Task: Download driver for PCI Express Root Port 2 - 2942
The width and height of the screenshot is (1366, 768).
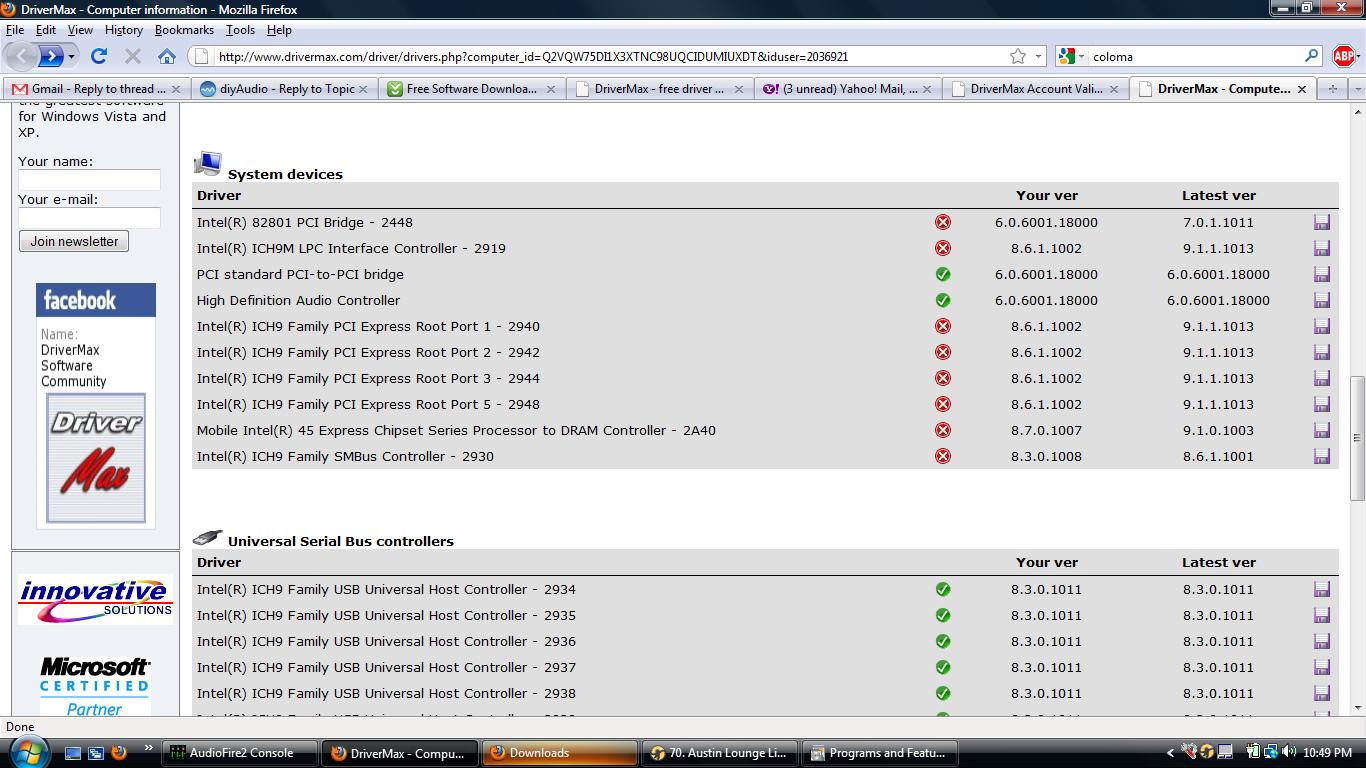Action: [1321, 352]
